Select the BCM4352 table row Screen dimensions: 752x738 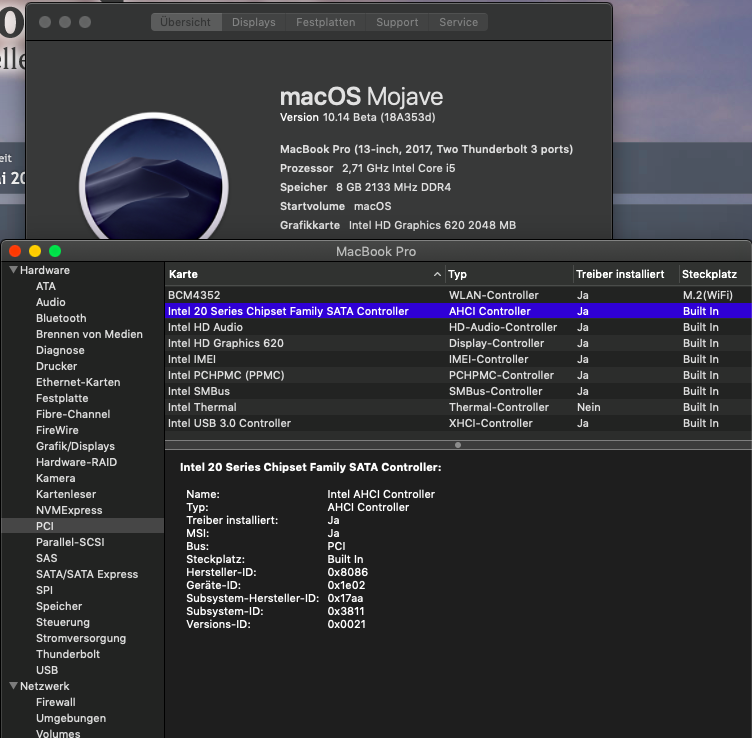coord(300,295)
